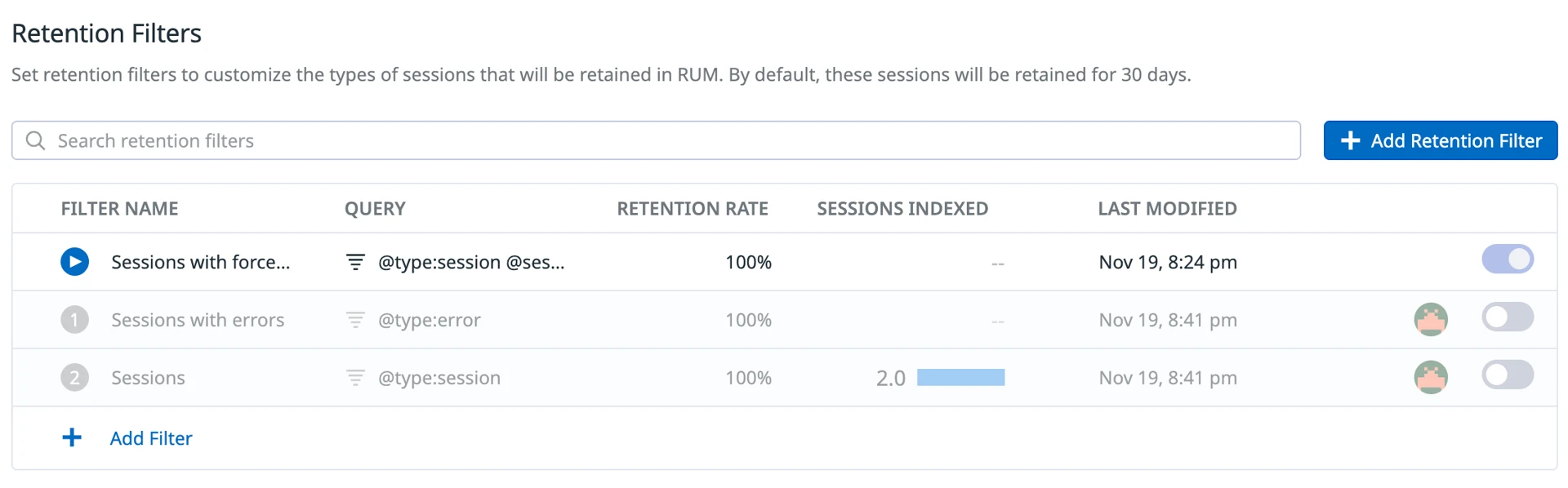Click the magnifier icon in the search box
Screen dimensions: 1568x488
(35, 140)
